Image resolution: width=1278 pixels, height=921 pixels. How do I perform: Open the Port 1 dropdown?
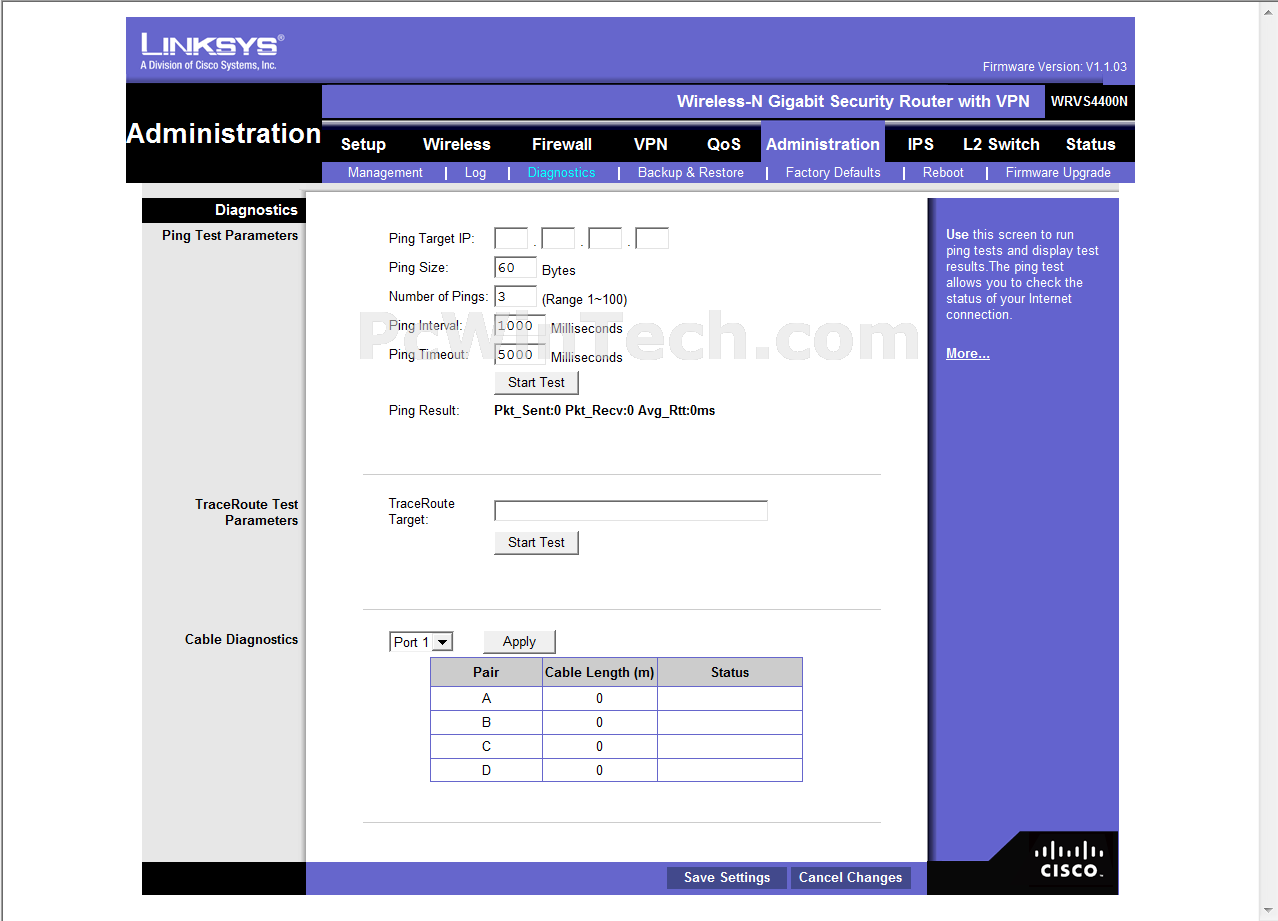(421, 642)
